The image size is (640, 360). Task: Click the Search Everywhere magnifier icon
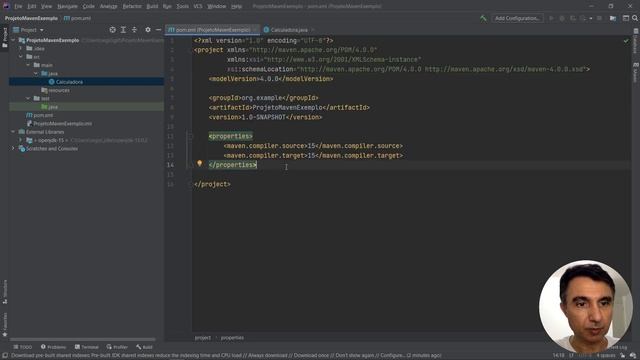[635, 18]
